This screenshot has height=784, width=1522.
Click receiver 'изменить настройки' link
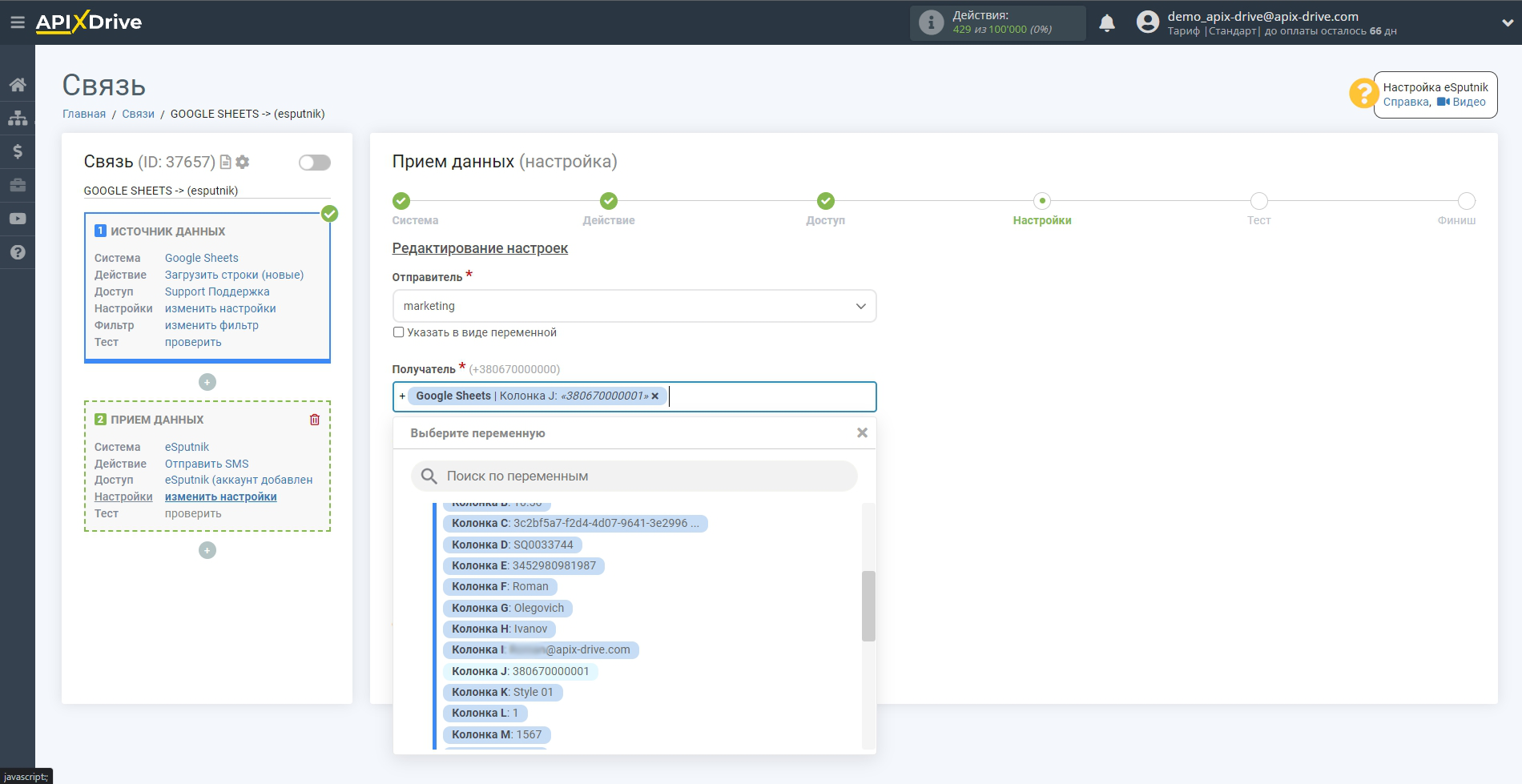tap(220, 497)
